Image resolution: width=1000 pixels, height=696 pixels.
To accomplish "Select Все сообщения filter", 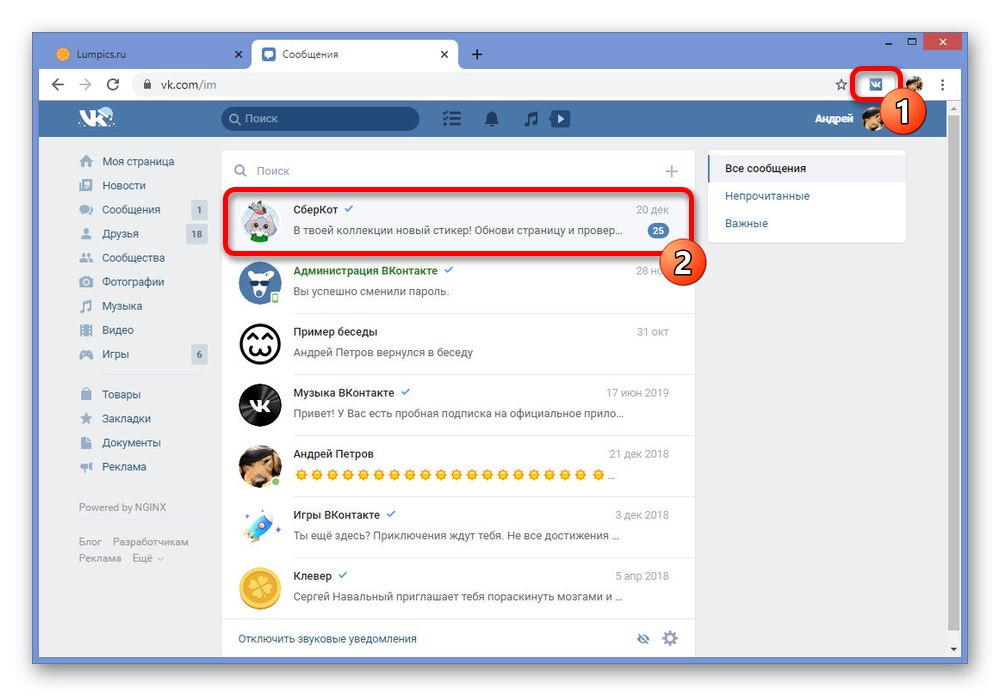I will 807,168.
